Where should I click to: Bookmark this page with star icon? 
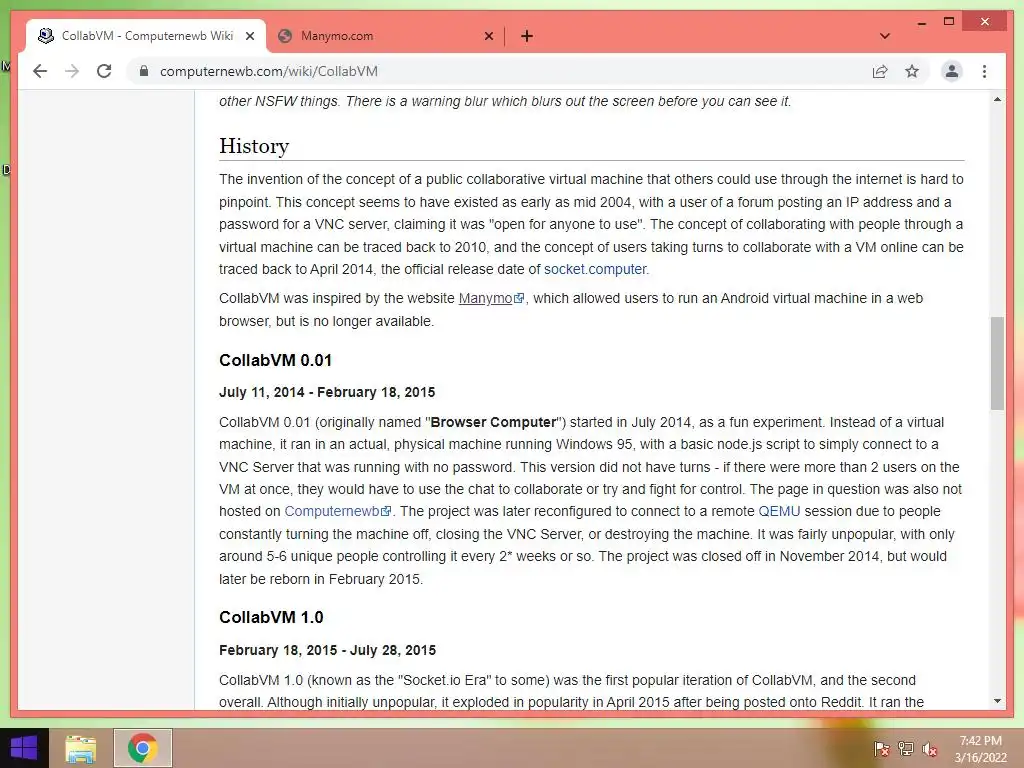click(912, 71)
